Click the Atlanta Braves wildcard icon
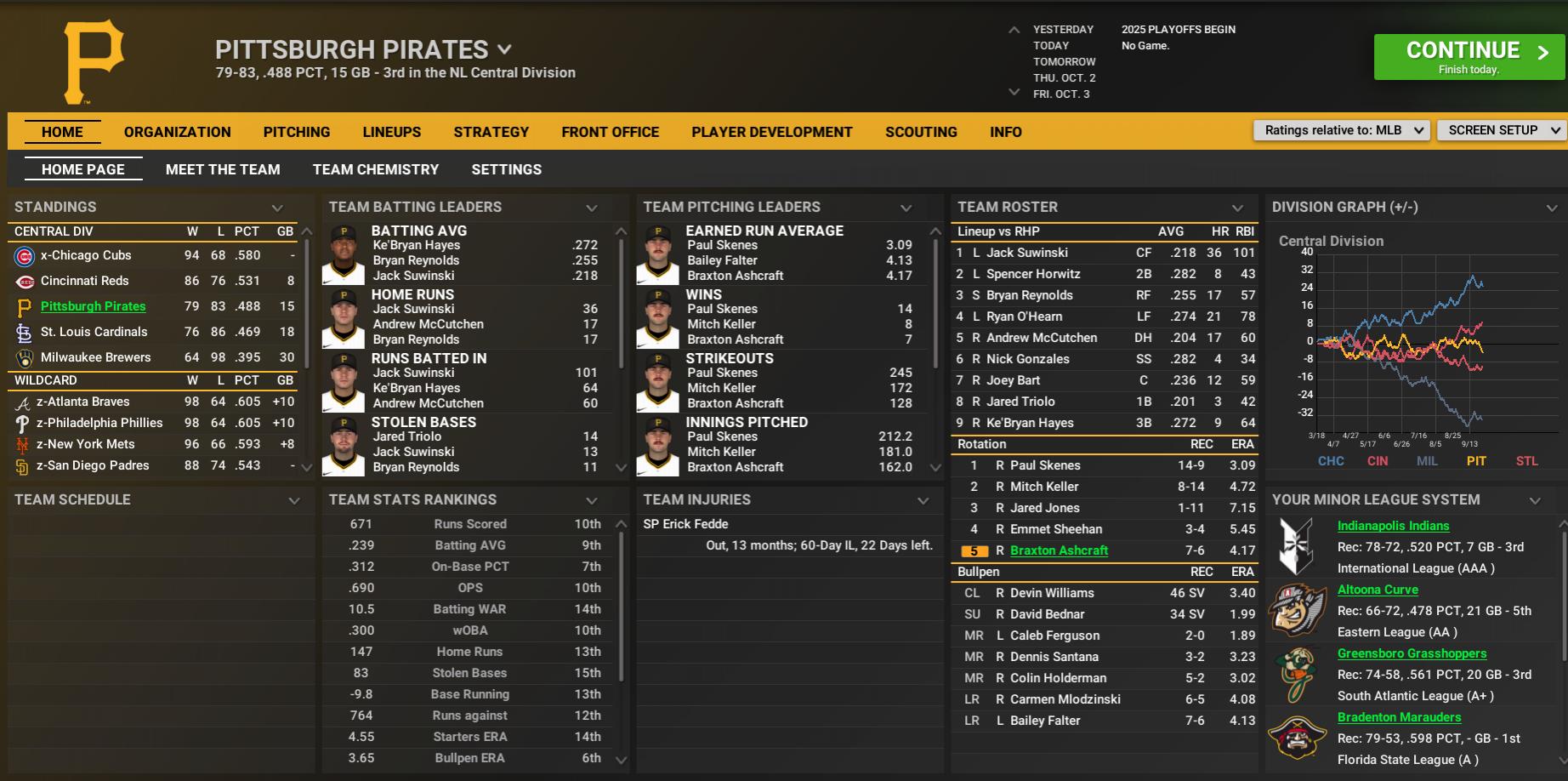Viewport: 1568px width, 781px height. 23,402
